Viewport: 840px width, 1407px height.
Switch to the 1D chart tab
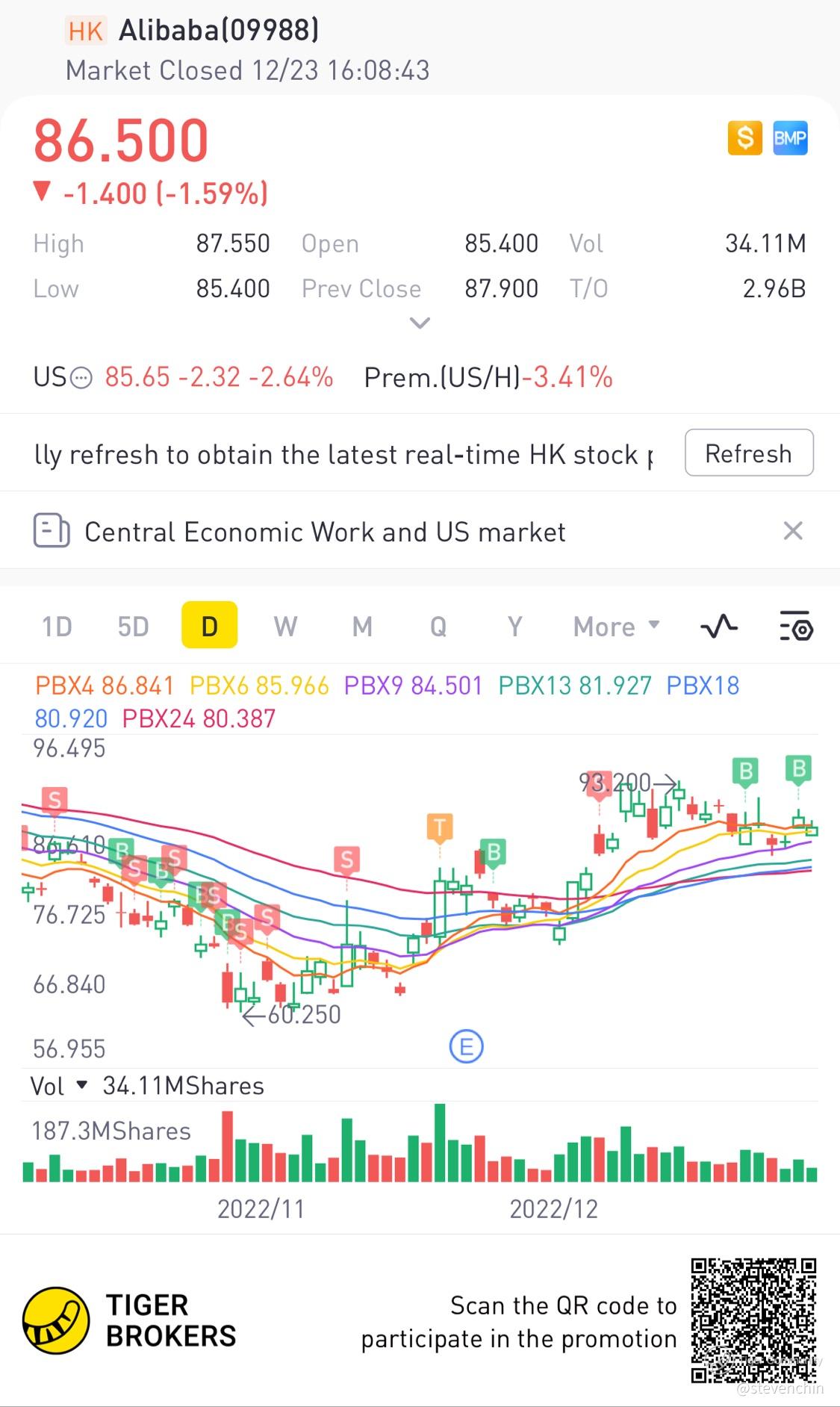click(57, 627)
